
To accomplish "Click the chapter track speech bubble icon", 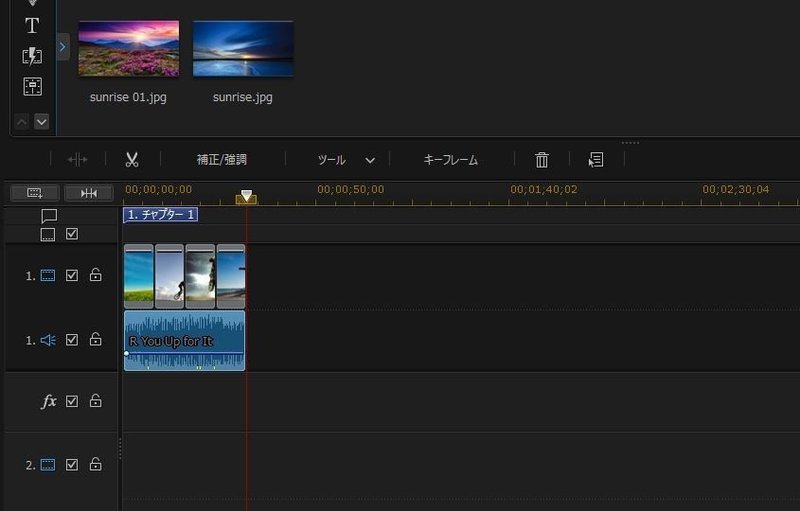I will [49, 216].
